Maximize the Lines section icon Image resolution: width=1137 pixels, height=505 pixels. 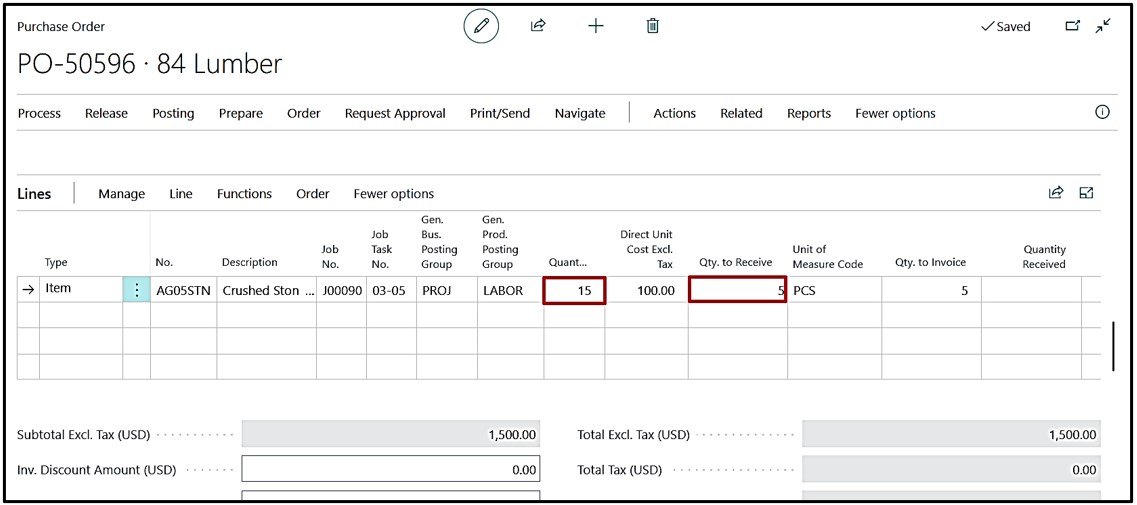click(1086, 193)
